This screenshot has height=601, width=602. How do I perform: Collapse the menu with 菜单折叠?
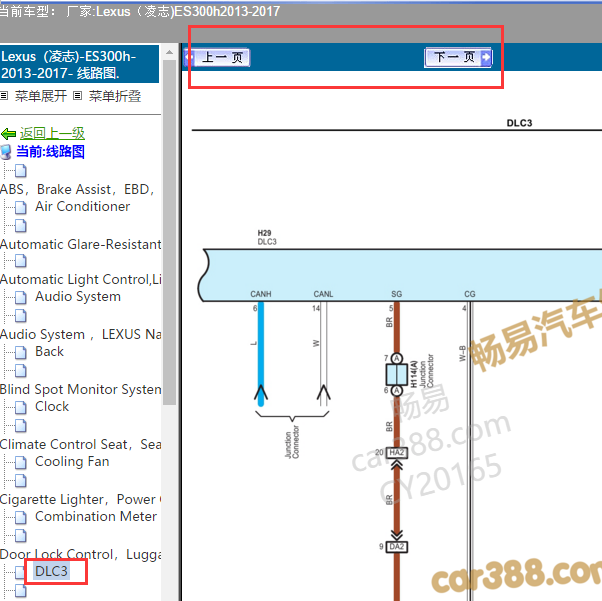115,96
